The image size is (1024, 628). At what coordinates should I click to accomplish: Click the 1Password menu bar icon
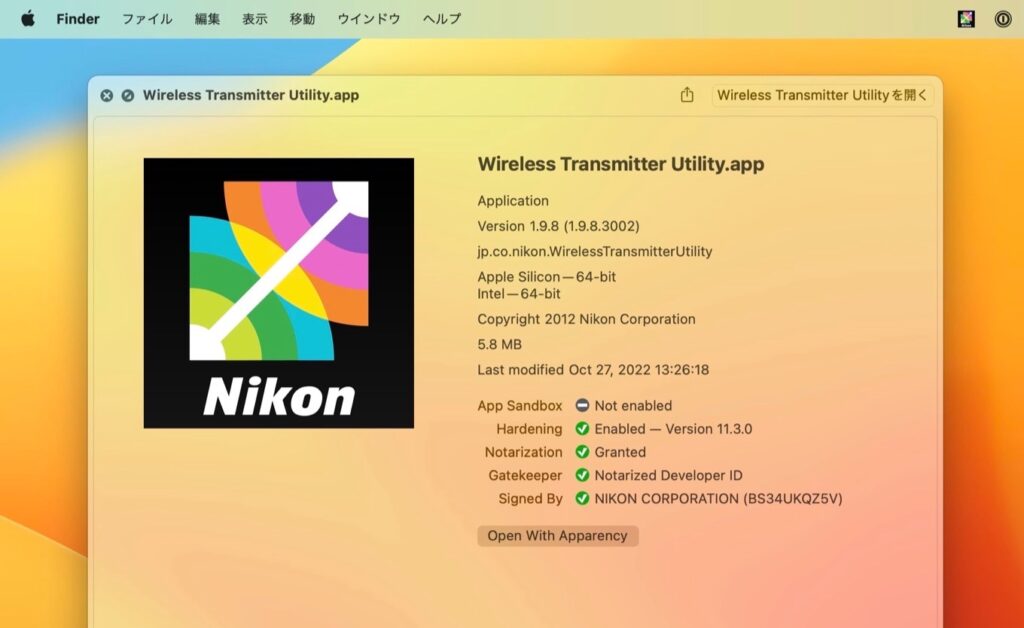click(x=1003, y=19)
